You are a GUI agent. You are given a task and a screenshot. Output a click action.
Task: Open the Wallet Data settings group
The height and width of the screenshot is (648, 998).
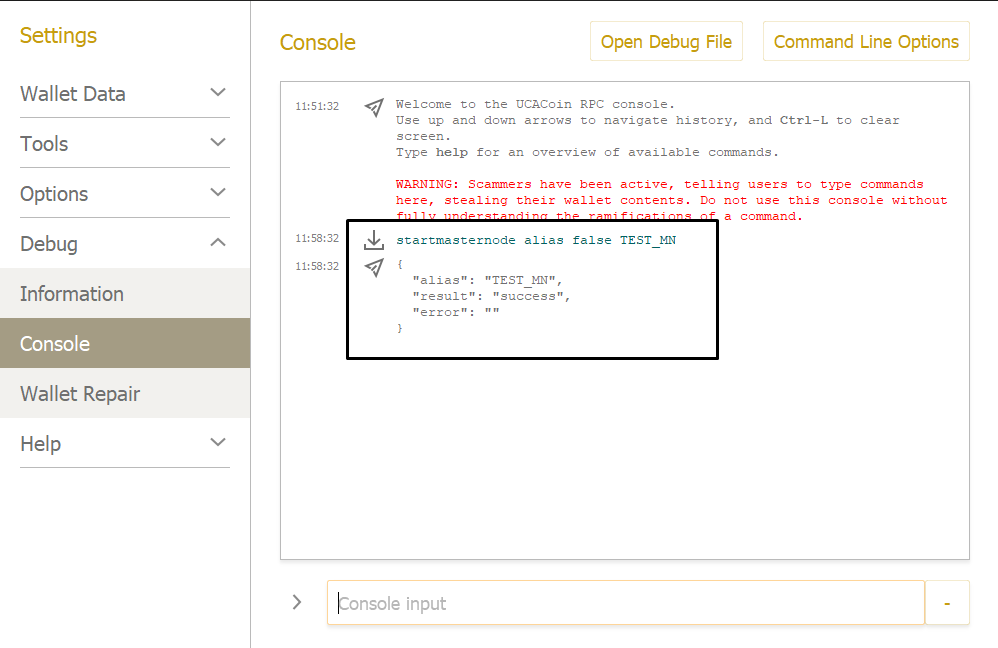[x=125, y=94]
